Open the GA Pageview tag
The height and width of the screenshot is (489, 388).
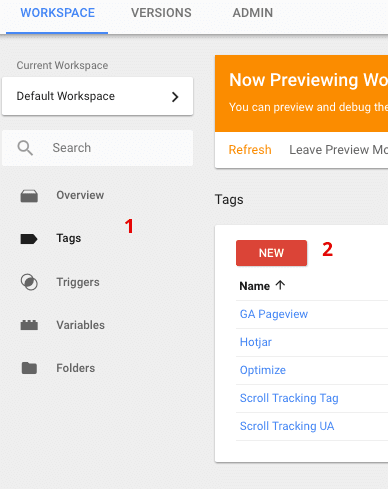tap(274, 314)
